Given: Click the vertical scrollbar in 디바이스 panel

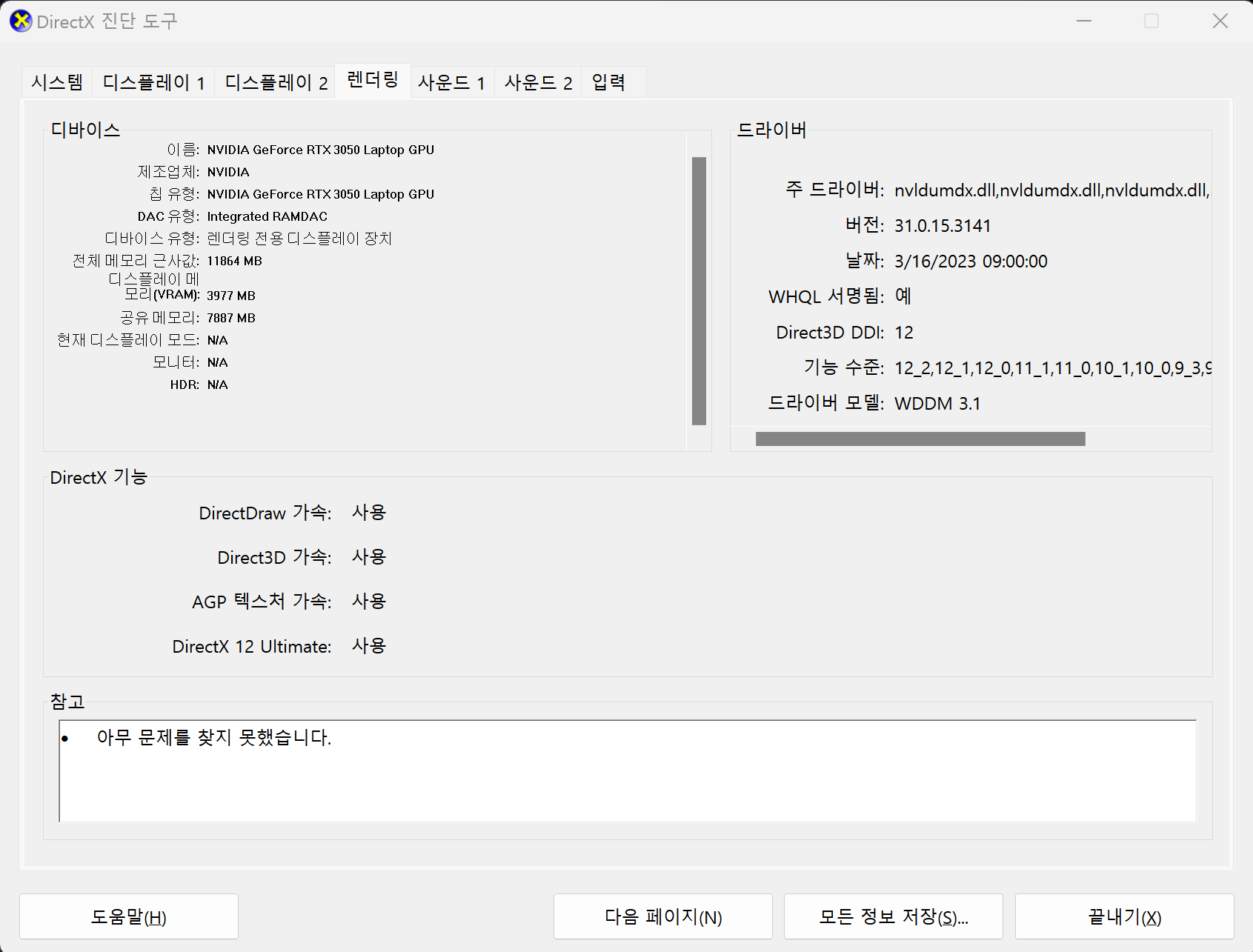Looking at the screenshot, I should click(699, 290).
